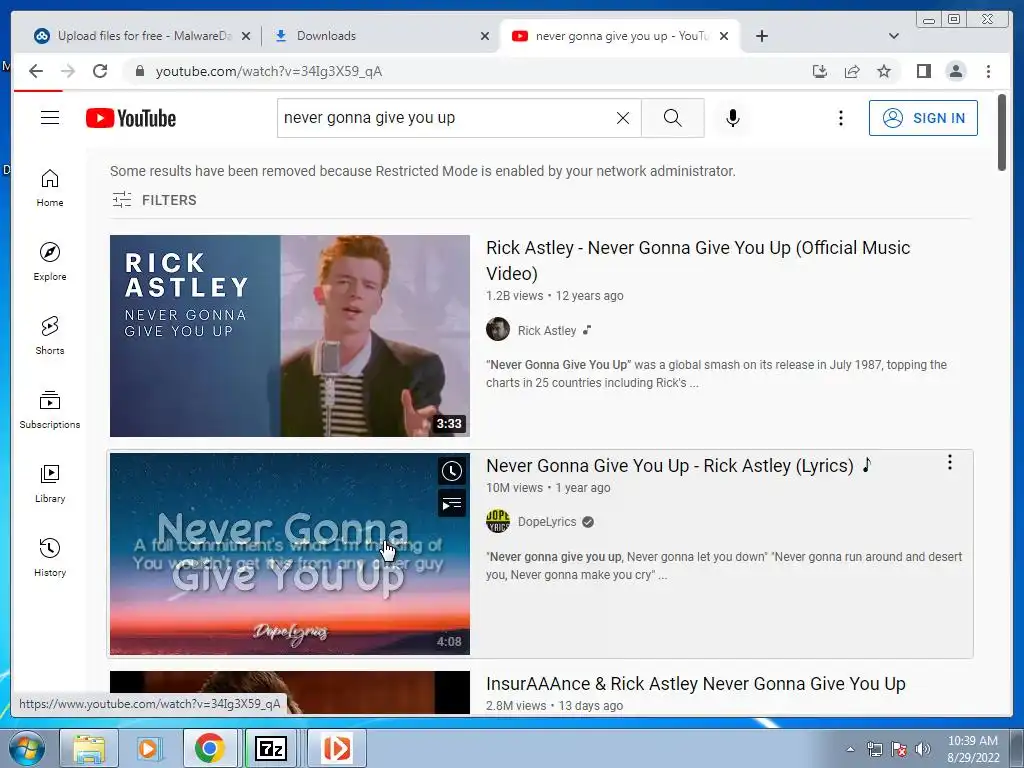Reload the page with the refresh icon

click(x=100, y=71)
